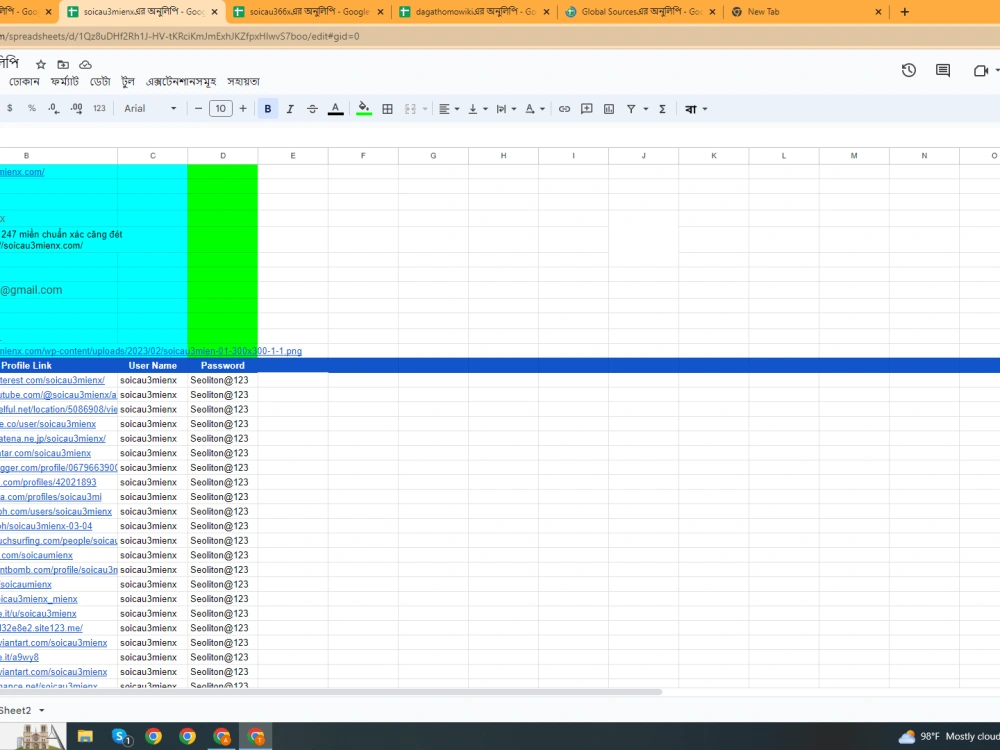Click the font size field
The width and height of the screenshot is (1000, 750).
pyautogui.click(x=221, y=108)
